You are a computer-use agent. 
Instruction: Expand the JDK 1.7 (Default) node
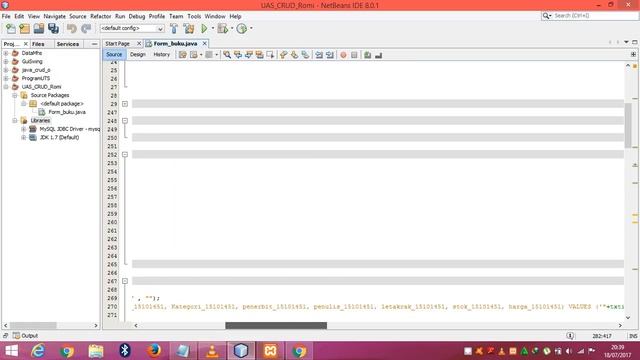[x=24, y=138]
